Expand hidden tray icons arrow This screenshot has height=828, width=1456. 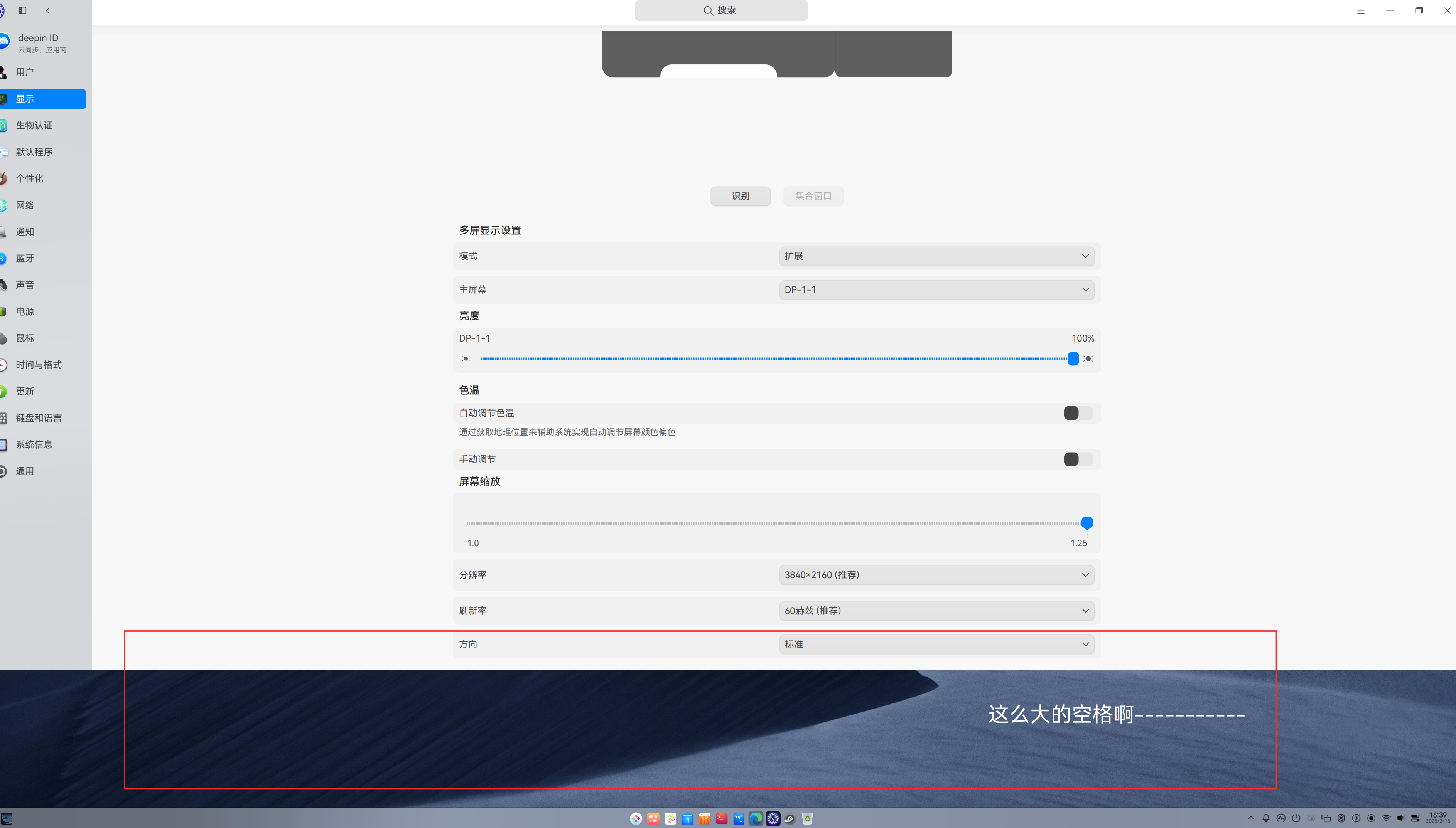point(1251,818)
